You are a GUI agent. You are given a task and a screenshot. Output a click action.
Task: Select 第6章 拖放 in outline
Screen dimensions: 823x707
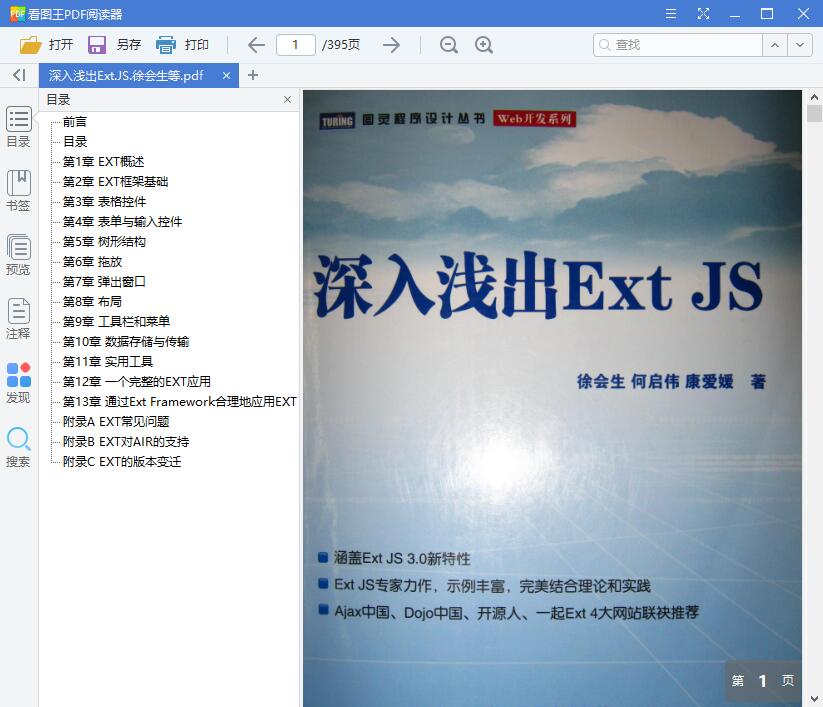click(x=92, y=261)
